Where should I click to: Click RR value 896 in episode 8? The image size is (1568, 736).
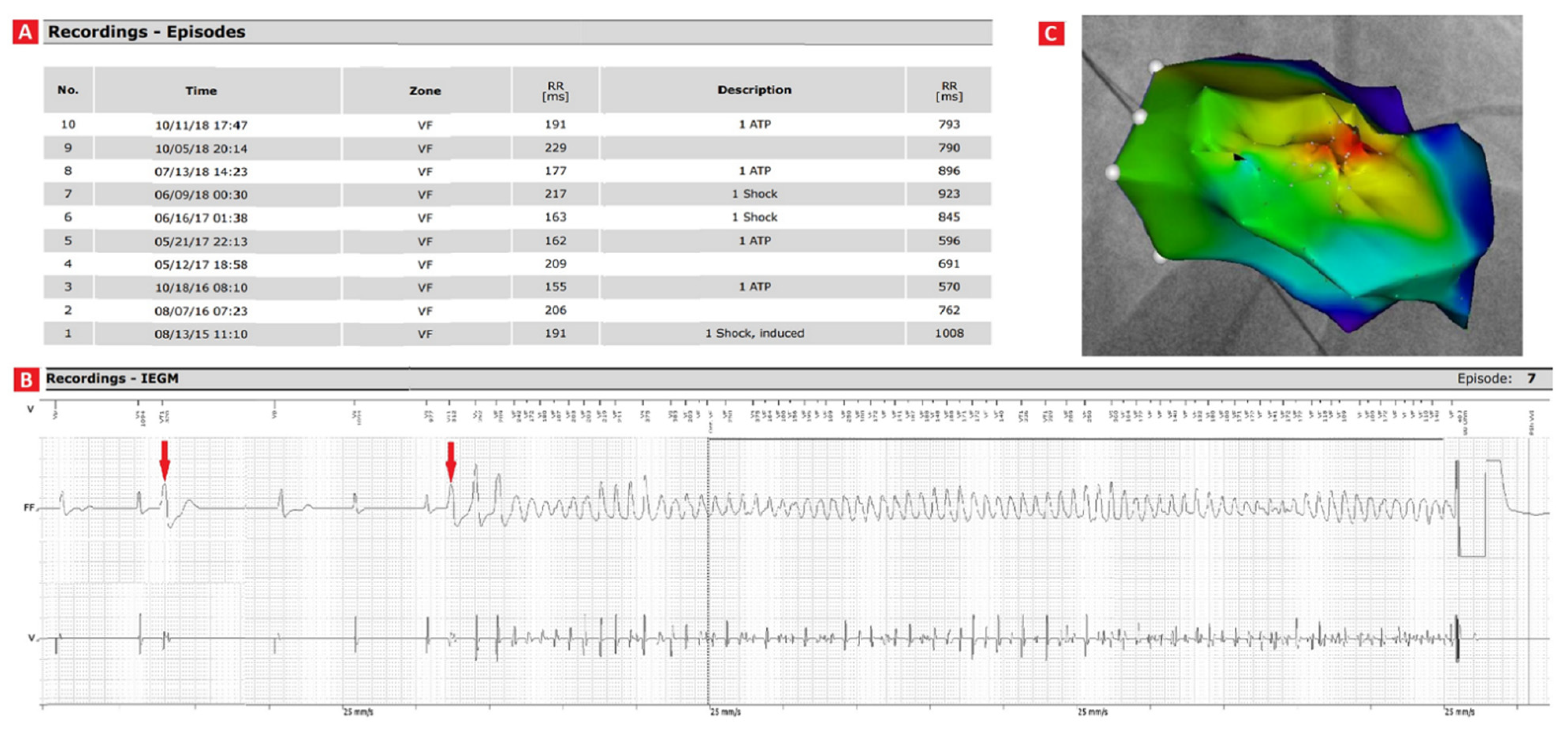coord(949,170)
